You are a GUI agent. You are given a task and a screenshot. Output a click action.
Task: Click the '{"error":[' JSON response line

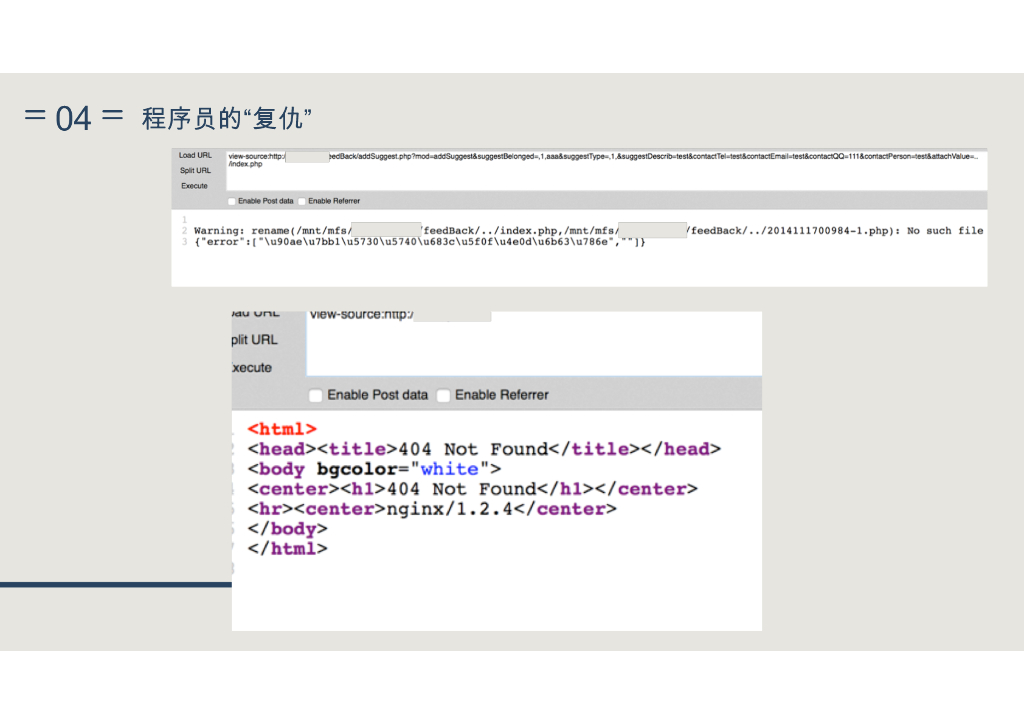(x=420, y=242)
